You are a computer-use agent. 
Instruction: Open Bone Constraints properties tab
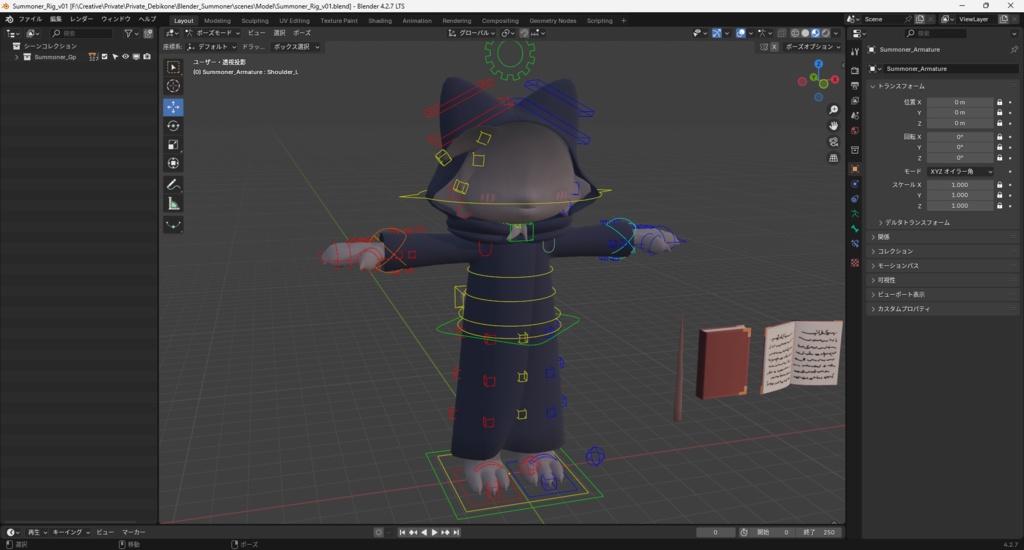tap(855, 244)
